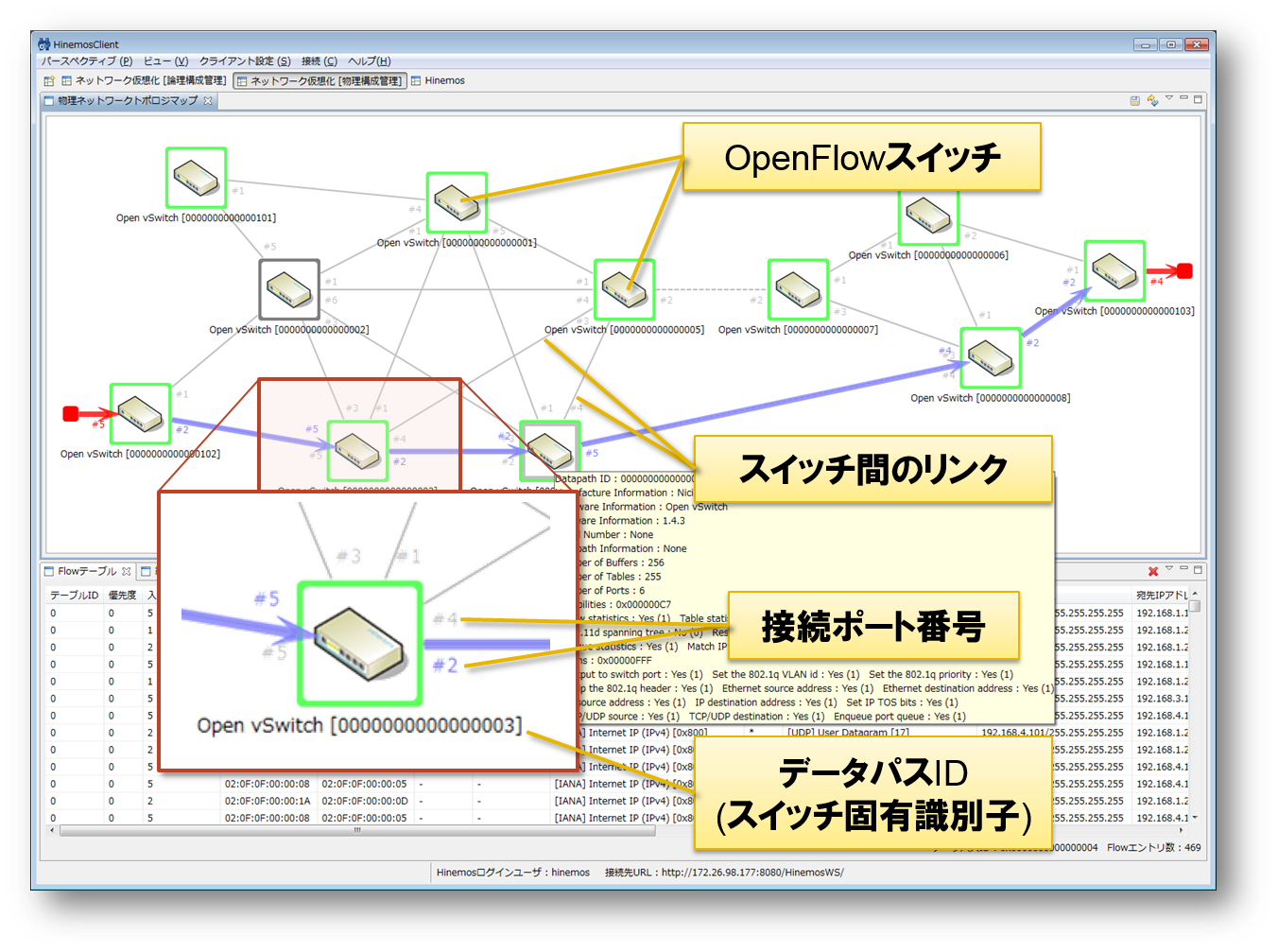1278x952 pixels.
Task: Select the Flowテーブル tab
Action: click(x=87, y=571)
